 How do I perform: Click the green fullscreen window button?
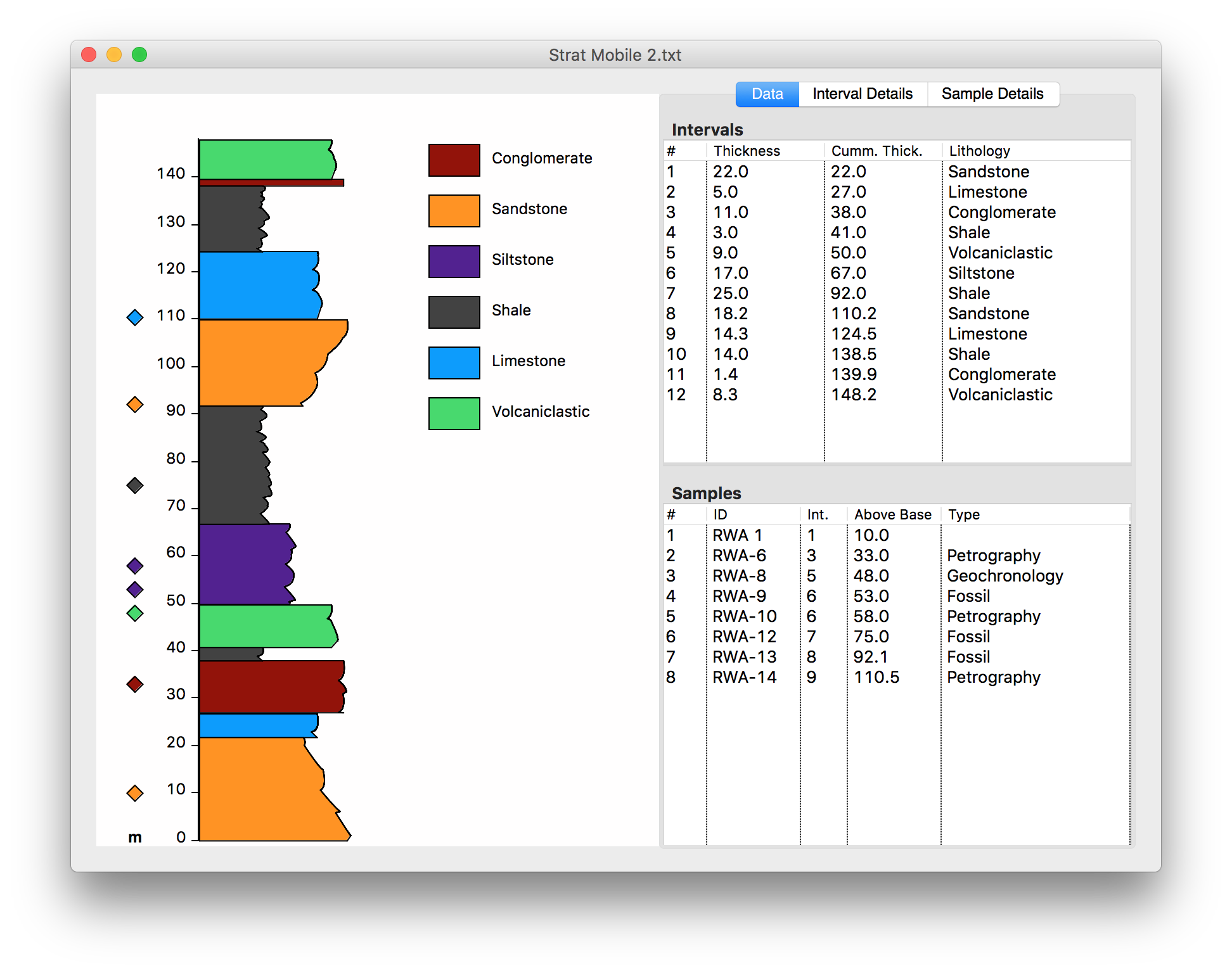coord(139,55)
